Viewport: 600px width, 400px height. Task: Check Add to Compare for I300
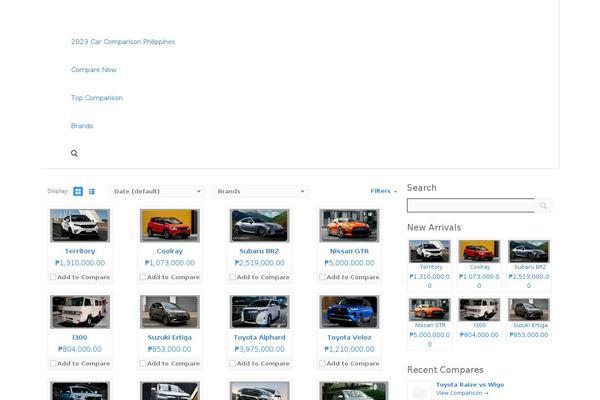pyautogui.click(x=53, y=363)
